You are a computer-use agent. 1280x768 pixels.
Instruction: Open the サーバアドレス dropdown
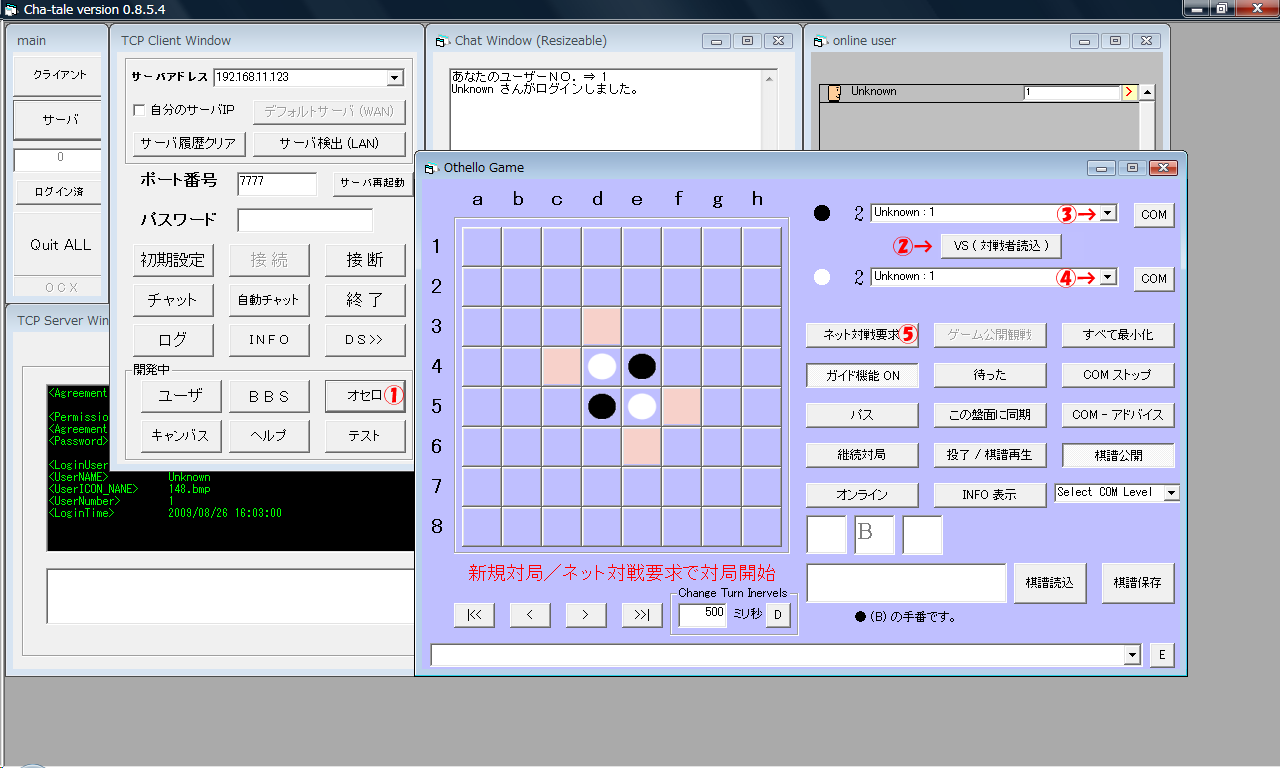(x=394, y=78)
